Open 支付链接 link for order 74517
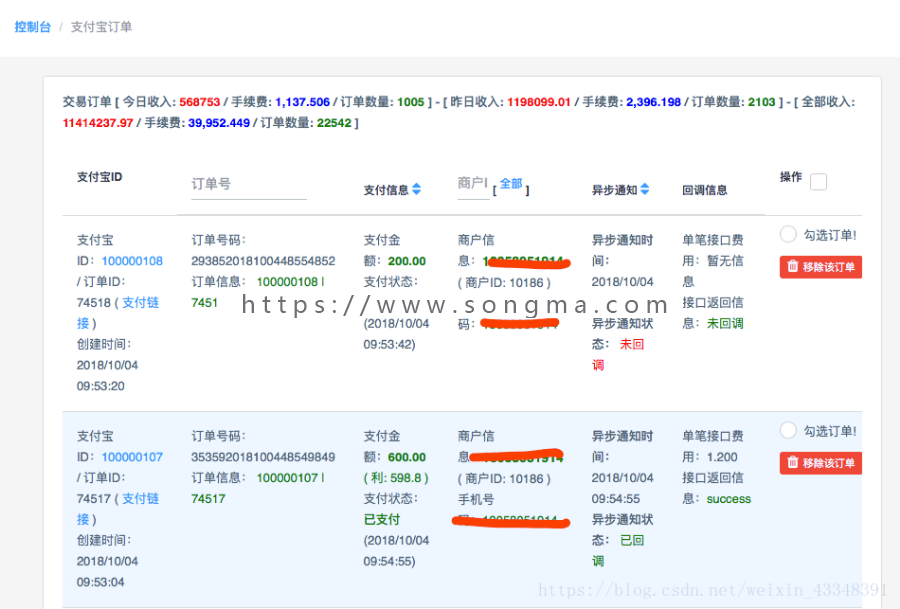The height and width of the screenshot is (609, 900). click(x=118, y=509)
